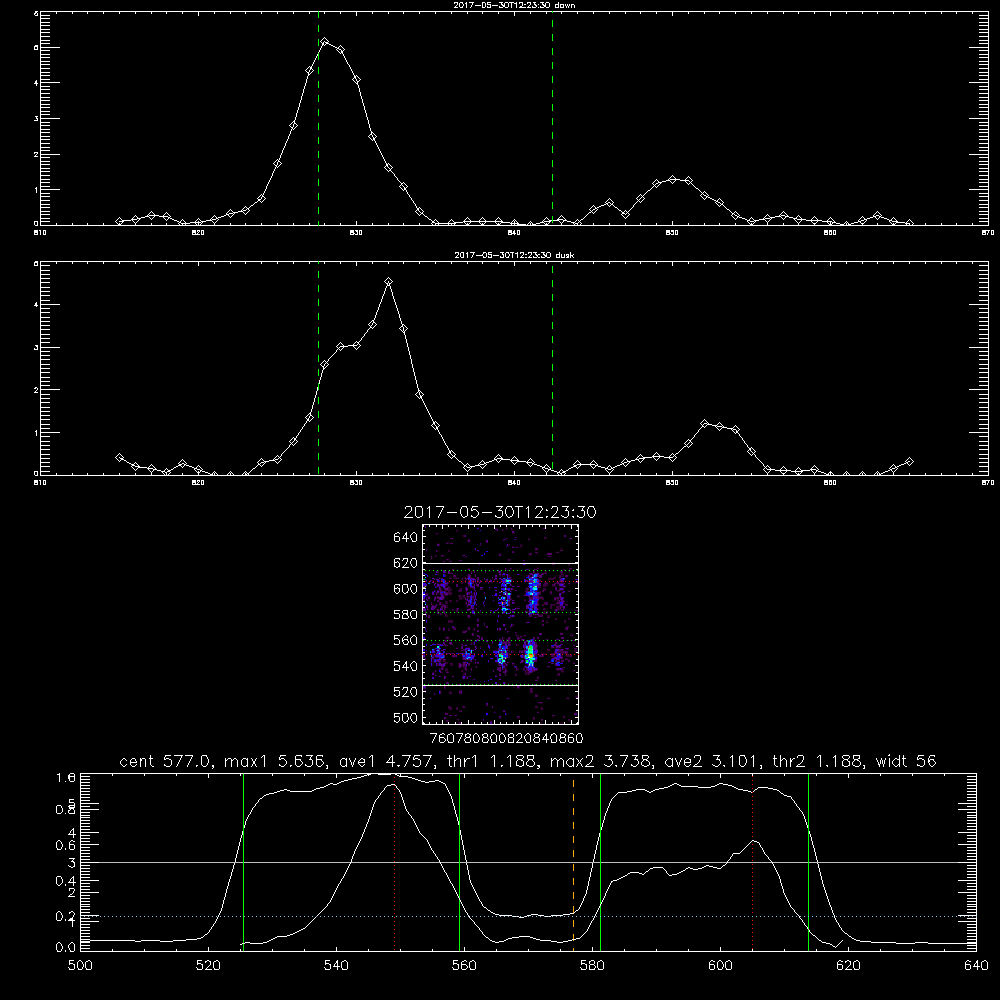The image size is (1000, 1000).
Task: Select the 'widt 56' value in stats line
Action: tap(906, 761)
